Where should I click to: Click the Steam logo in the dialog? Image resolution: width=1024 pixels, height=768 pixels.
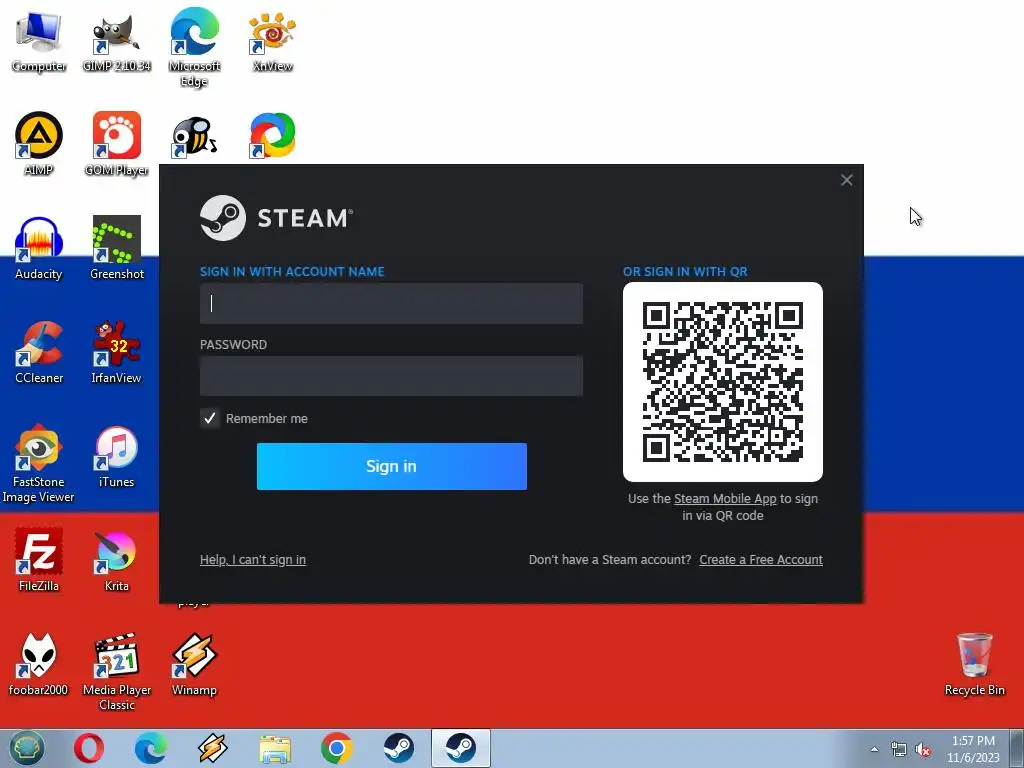(276, 218)
